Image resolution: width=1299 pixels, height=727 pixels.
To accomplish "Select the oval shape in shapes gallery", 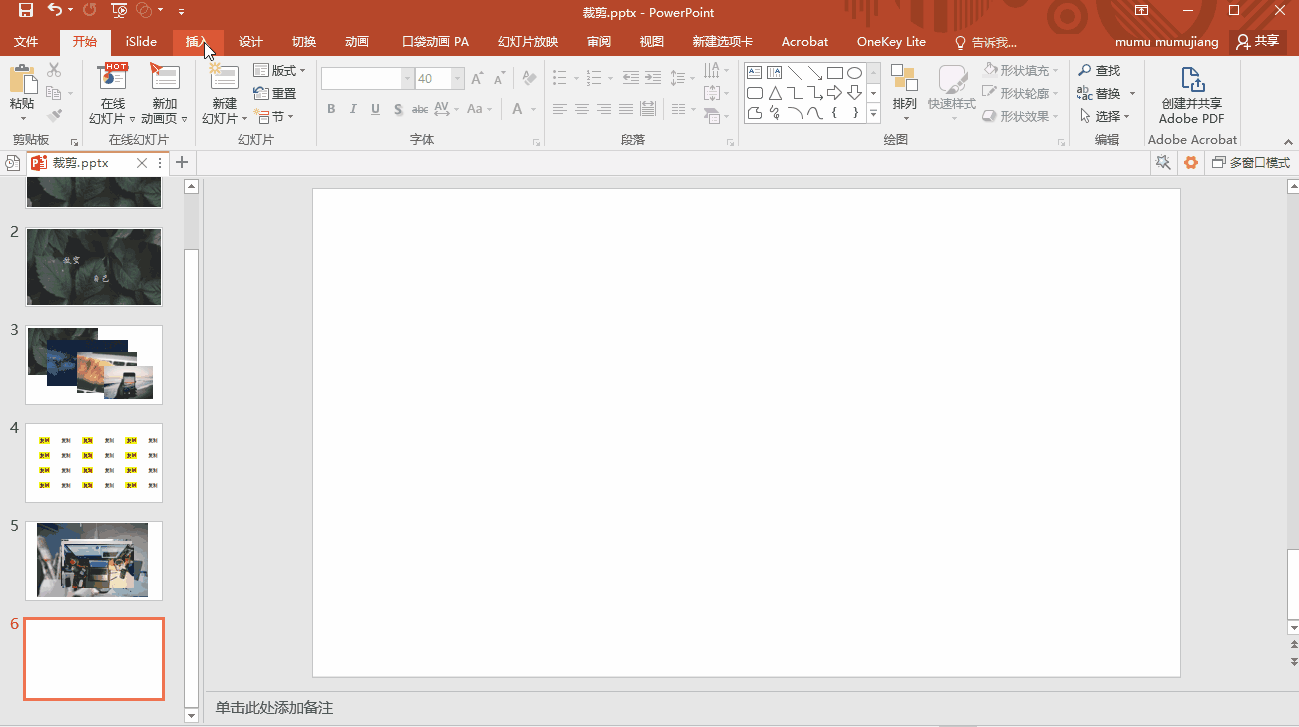I will 854,73.
